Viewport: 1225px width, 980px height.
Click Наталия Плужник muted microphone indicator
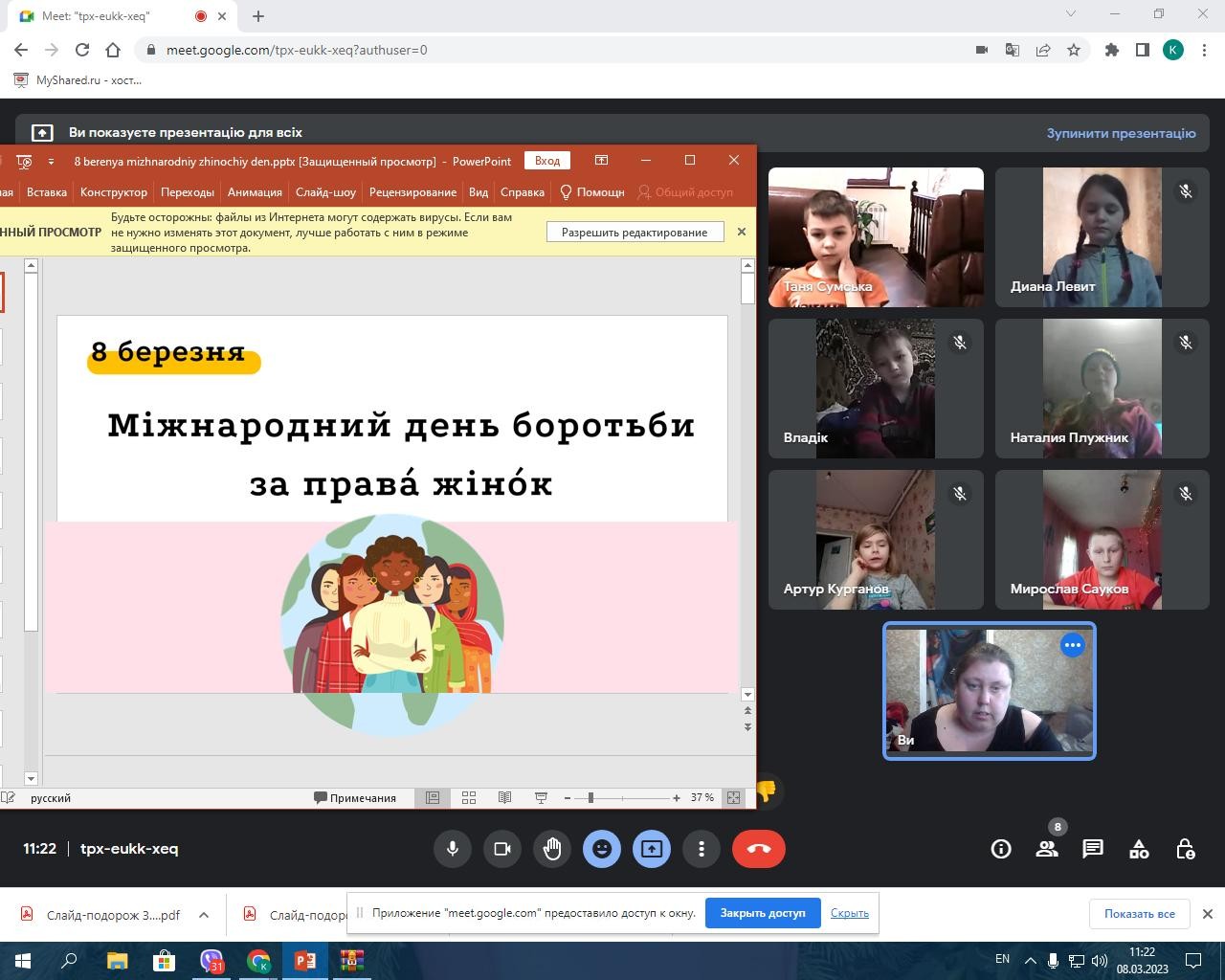pos(1186,343)
